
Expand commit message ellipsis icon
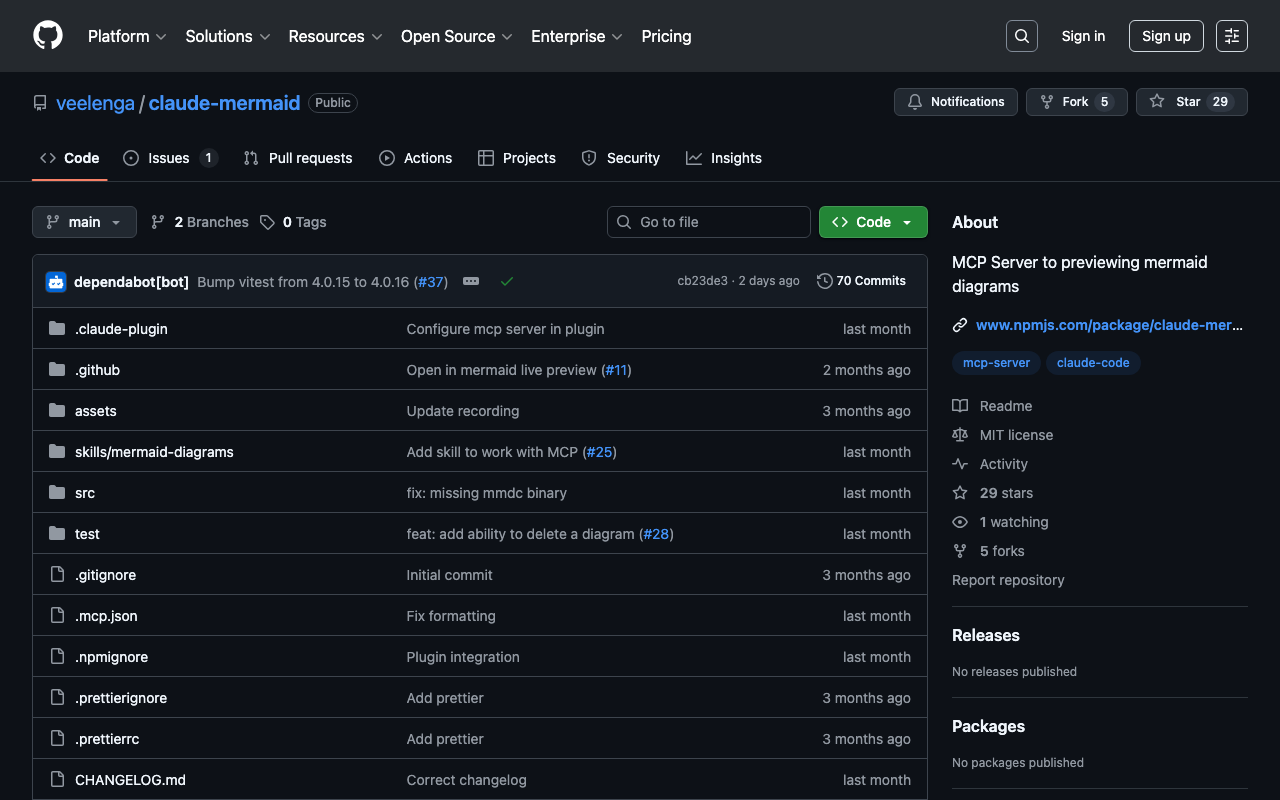pyautogui.click(x=471, y=282)
